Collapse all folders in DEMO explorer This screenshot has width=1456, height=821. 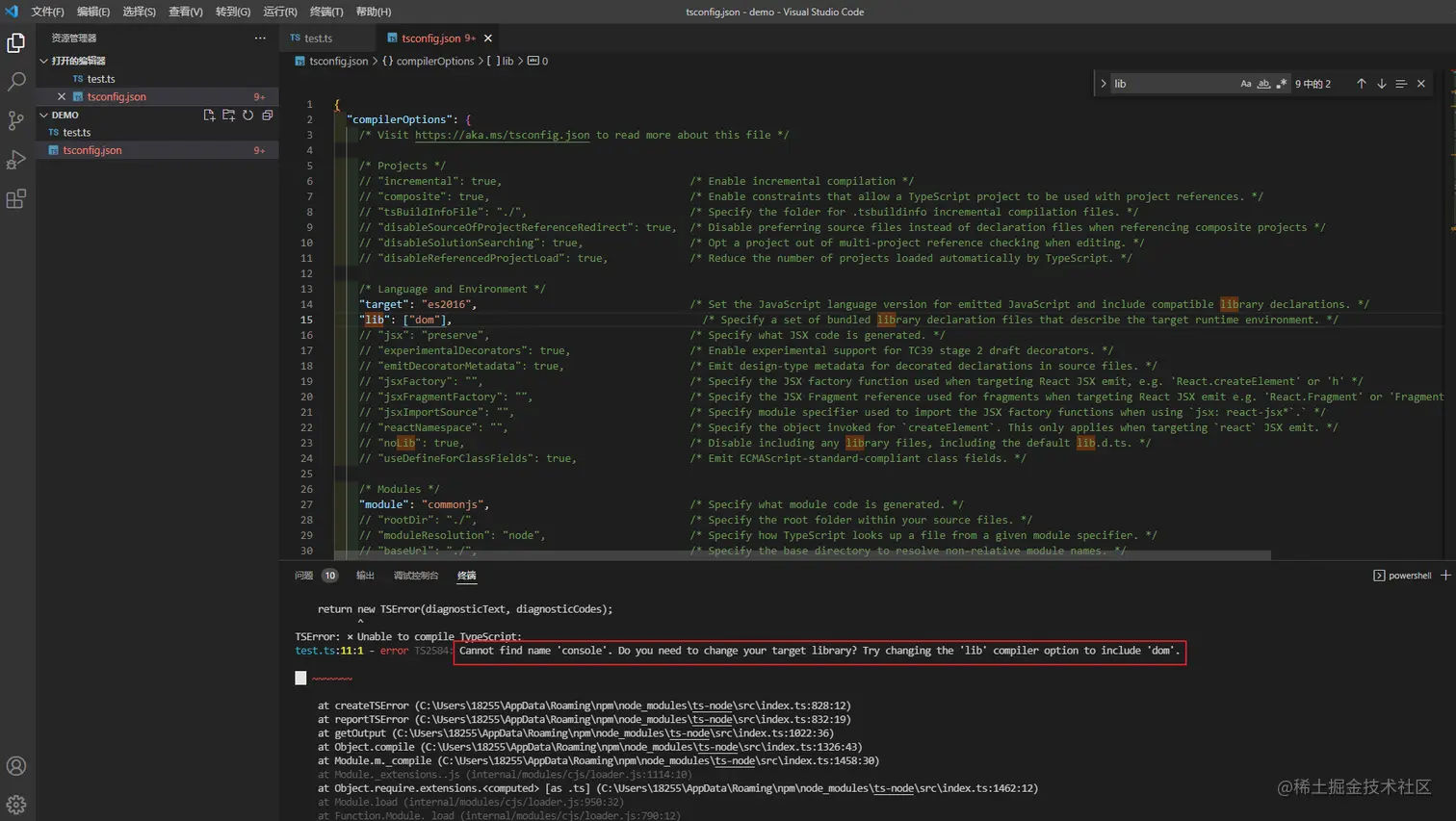tap(268, 115)
